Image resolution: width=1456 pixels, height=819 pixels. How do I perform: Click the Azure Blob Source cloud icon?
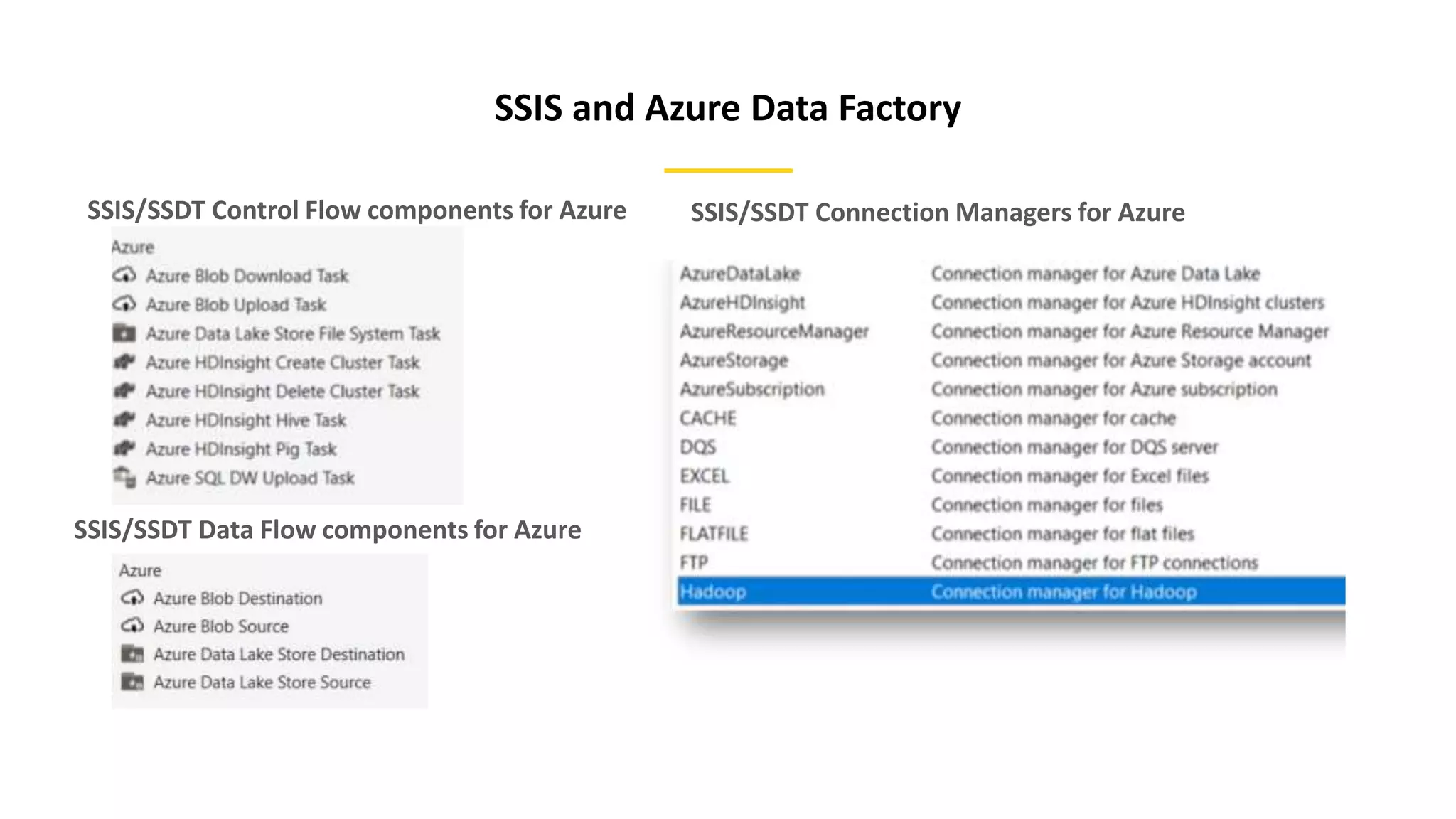pyautogui.click(x=132, y=626)
